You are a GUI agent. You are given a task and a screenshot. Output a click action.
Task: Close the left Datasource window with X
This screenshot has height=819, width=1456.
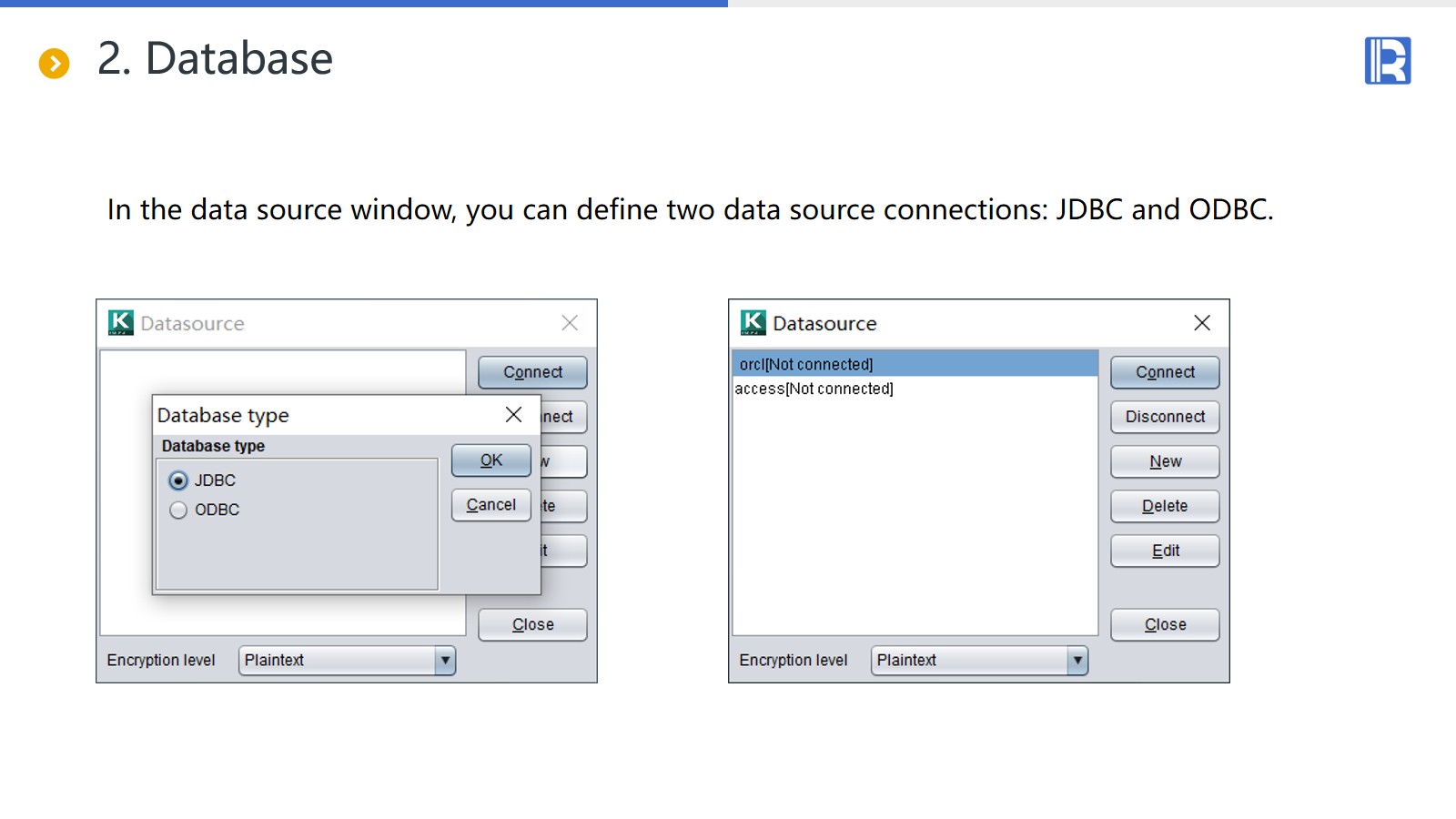570,323
